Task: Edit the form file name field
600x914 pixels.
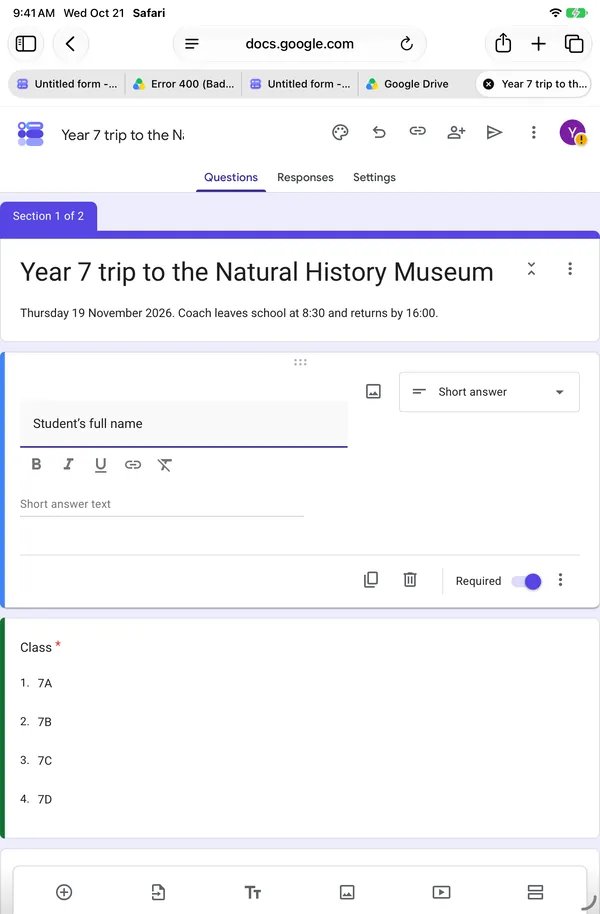Action: click(x=122, y=135)
